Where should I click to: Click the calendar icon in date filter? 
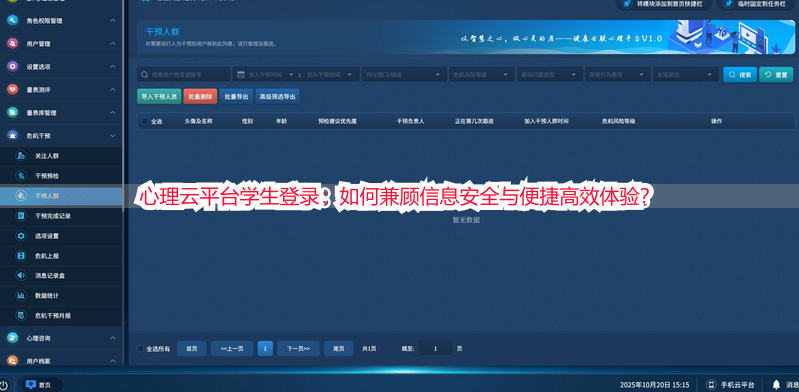(241, 74)
